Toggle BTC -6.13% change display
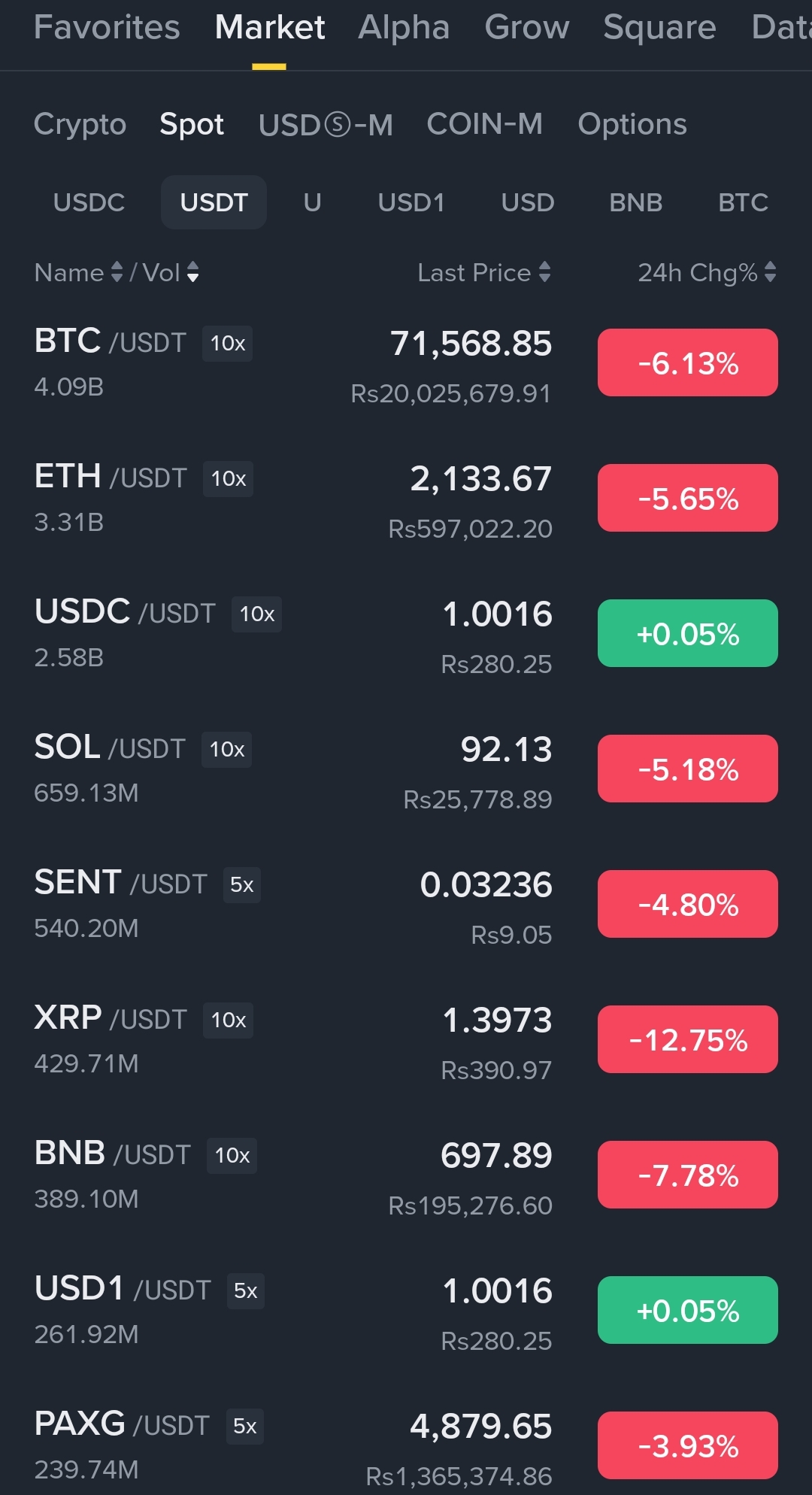812x1495 pixels. tap(687, 363)
